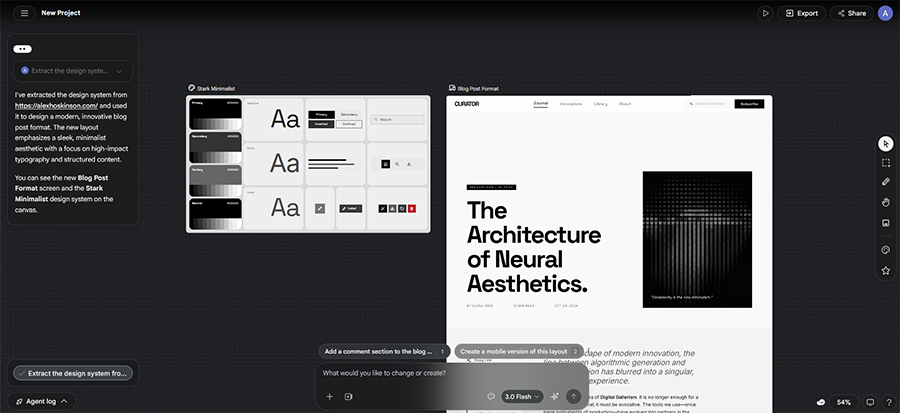Viewport: 900px width, 413px height.
Task: Open the palette theme tool
Action: pos(885,250)
